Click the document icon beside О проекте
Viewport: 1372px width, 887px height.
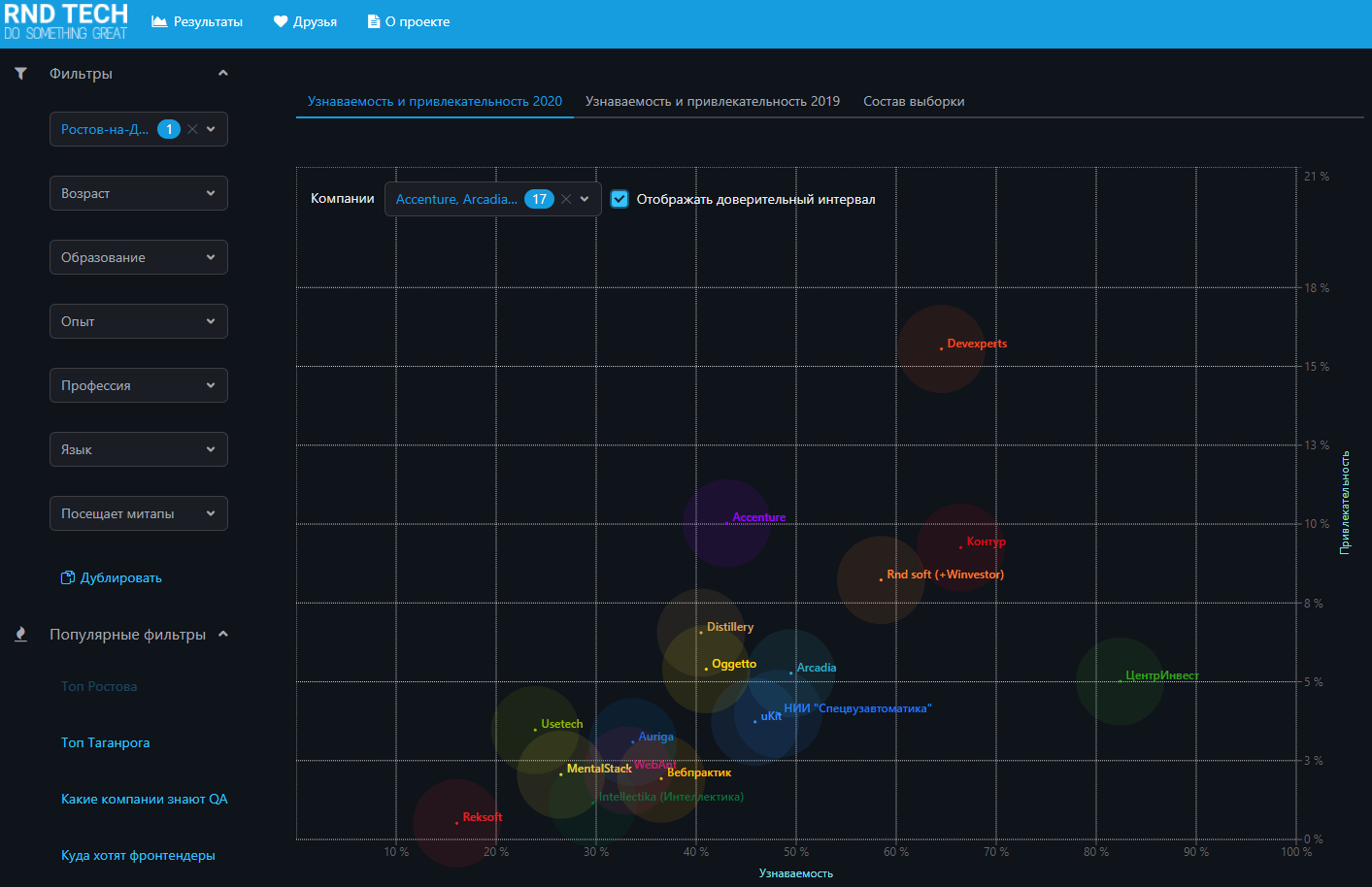[x=374, y=21]
